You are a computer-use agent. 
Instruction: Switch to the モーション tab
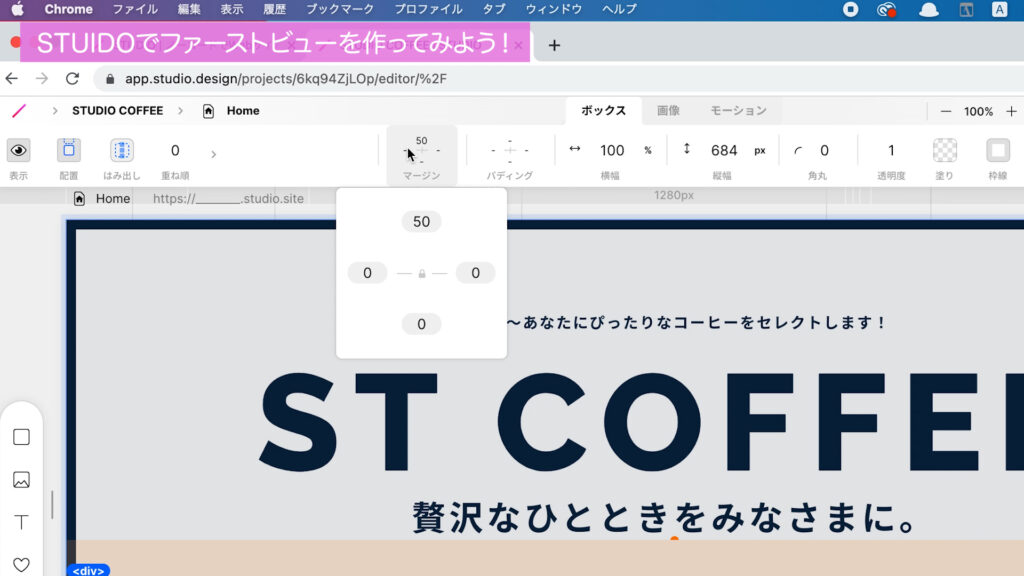(x=738, y=110)
